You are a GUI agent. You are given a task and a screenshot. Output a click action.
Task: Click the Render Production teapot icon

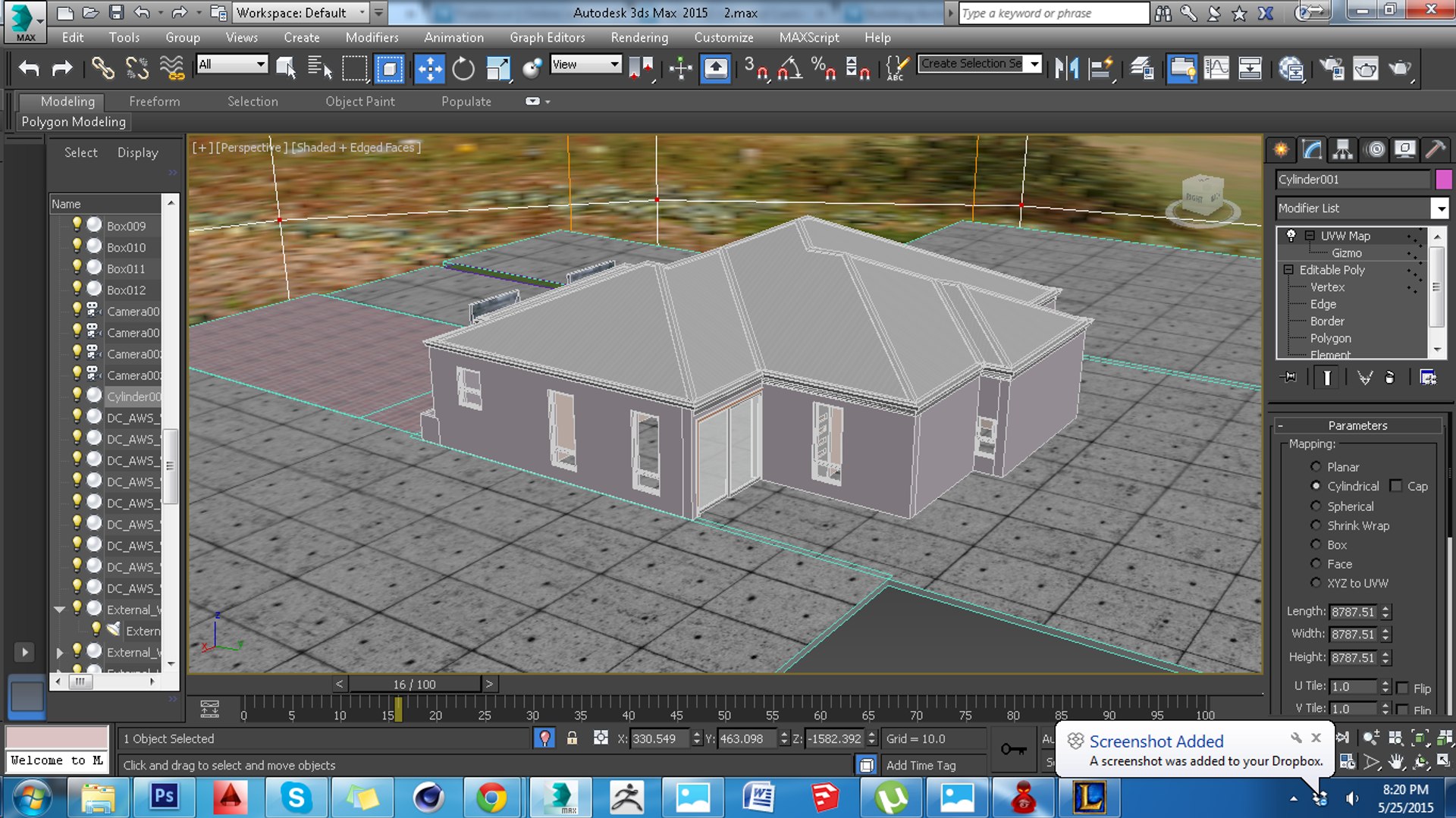1400,69
